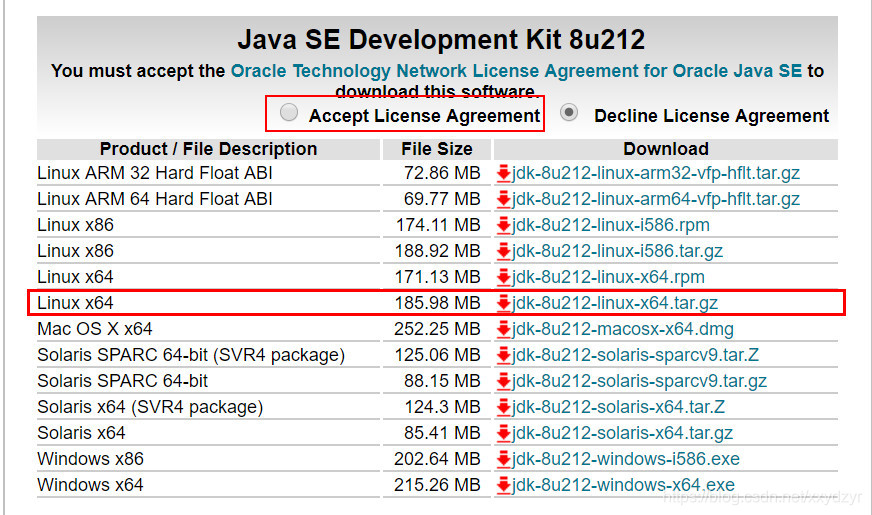
Task: Download jdk-8u212-solaris-x64.tar.Z
Action: (618, 407)
